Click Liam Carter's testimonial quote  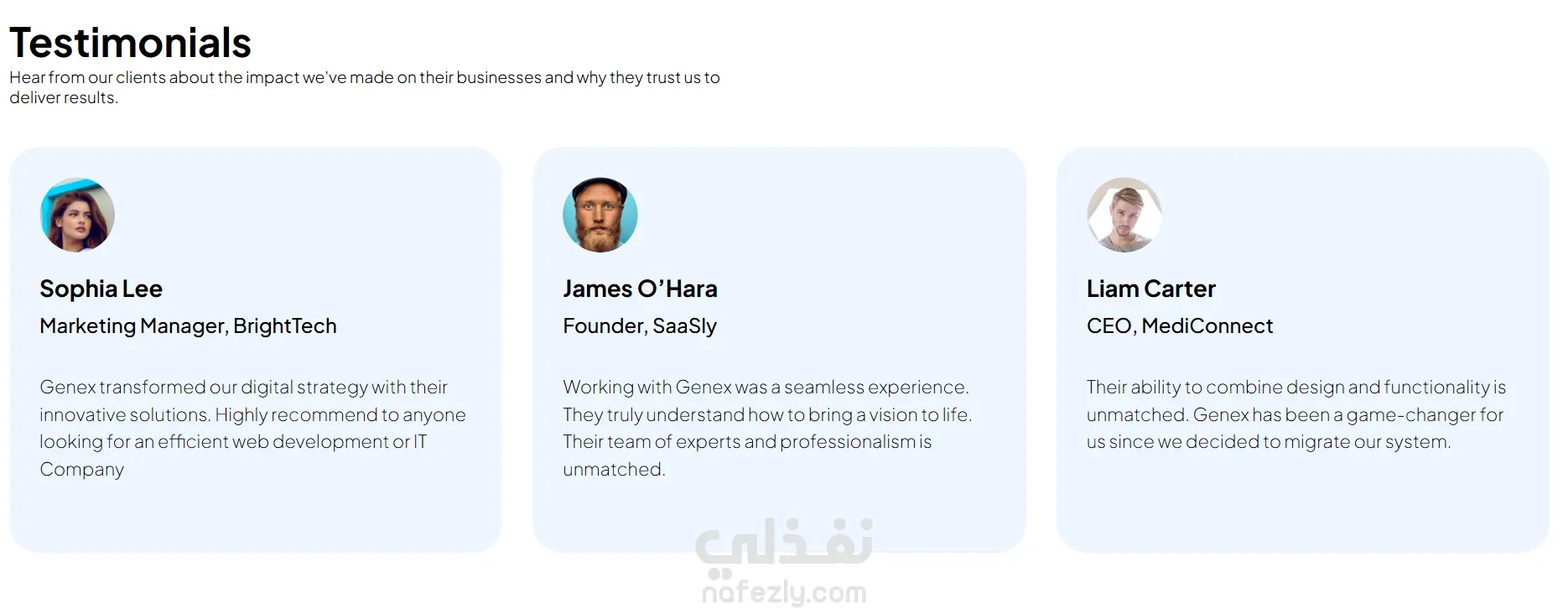tap(1295, 414)
